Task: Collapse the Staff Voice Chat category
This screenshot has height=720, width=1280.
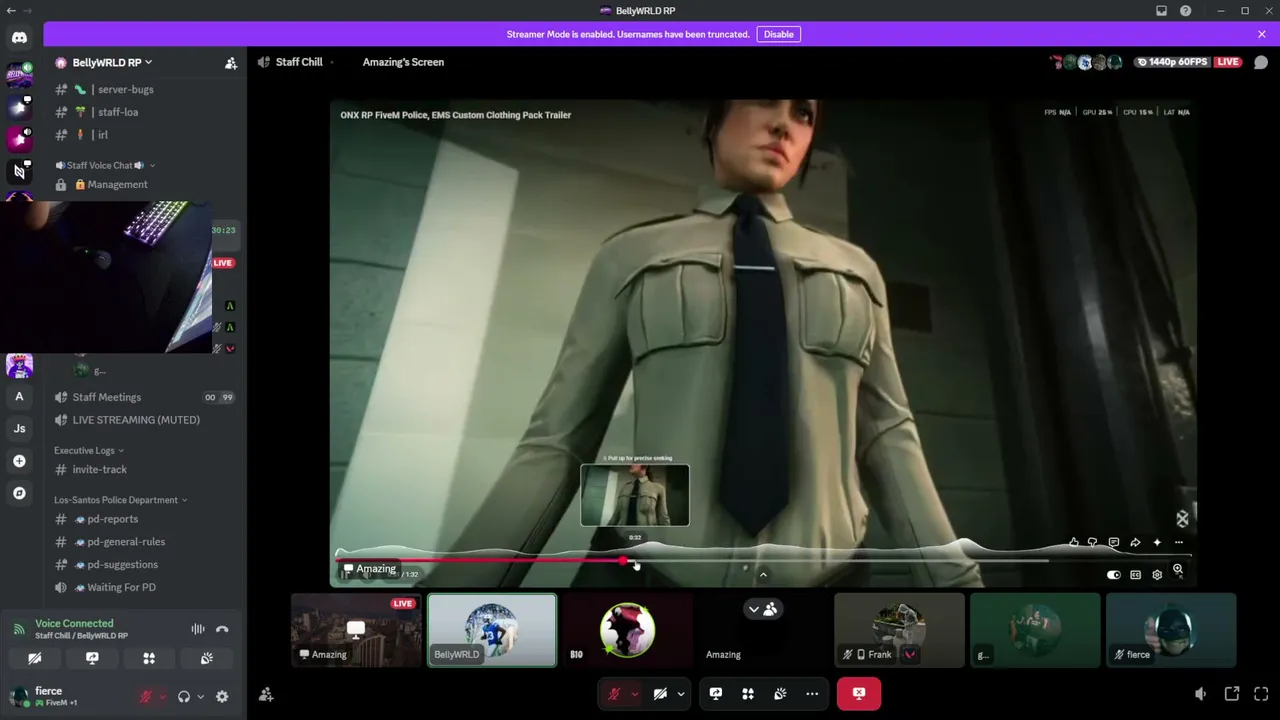Action: click(x=105, y=165)
